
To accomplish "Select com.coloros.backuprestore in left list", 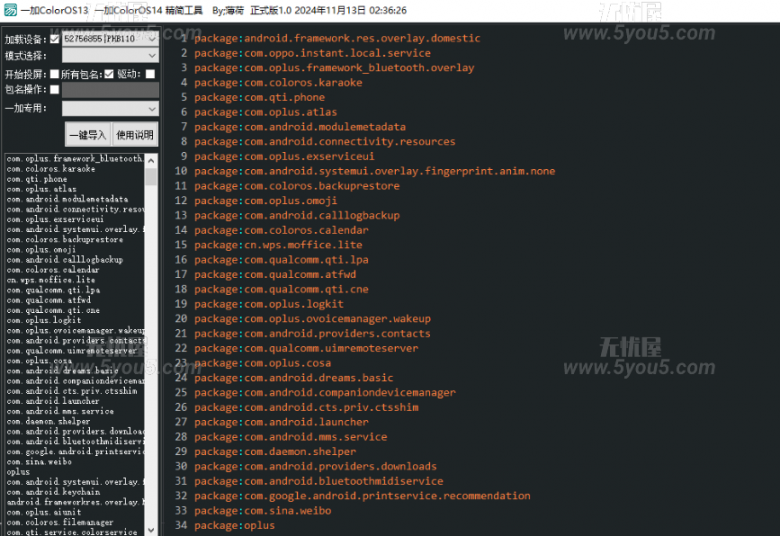I will (65, 240).
